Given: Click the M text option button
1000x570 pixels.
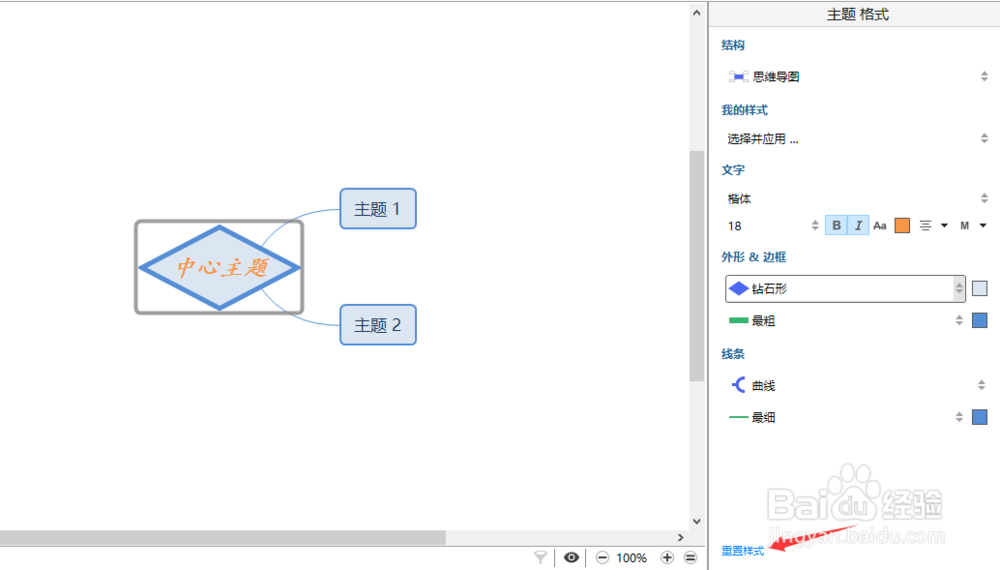Looking at the screenshot, I should coord(964,226).
